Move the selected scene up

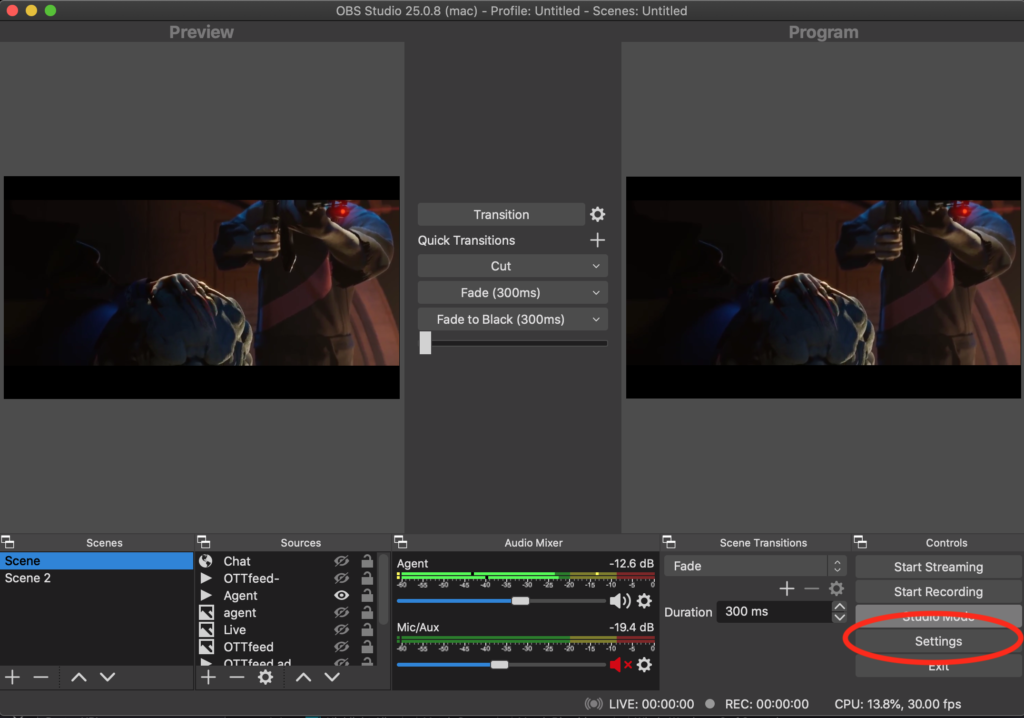78,677
